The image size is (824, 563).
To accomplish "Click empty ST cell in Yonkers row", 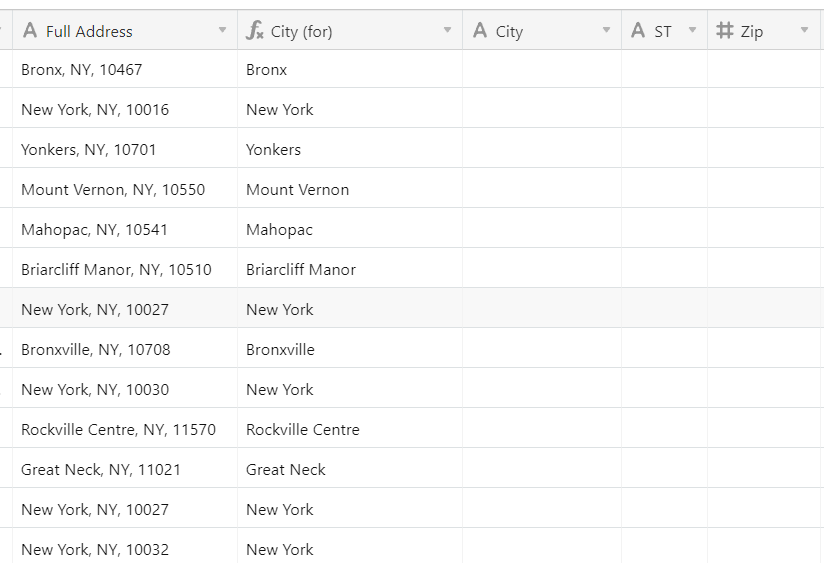I will point(665,149).
